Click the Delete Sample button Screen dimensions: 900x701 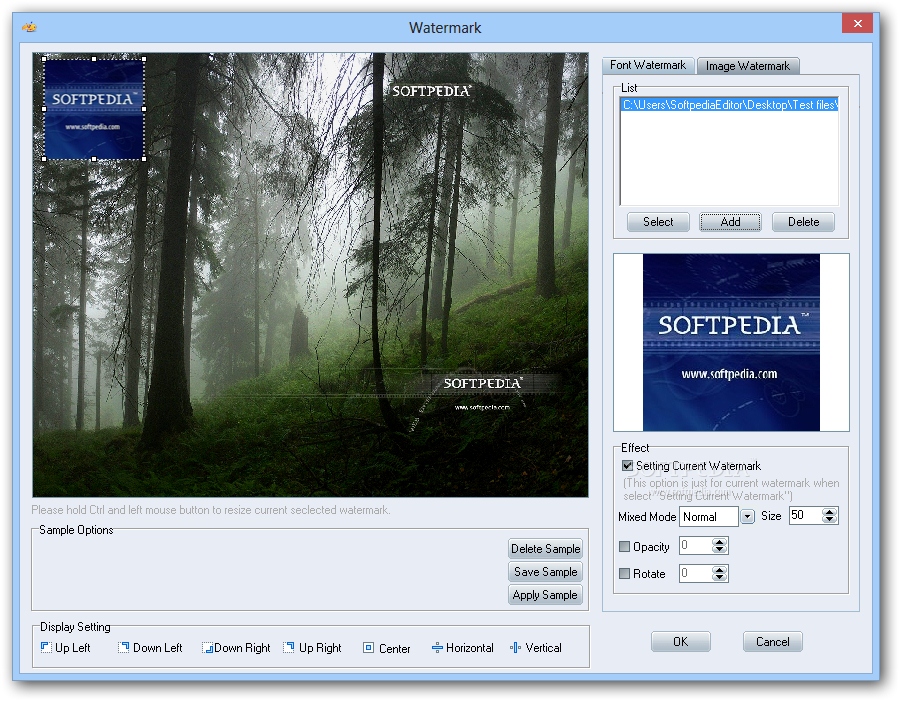click(545, 548)
